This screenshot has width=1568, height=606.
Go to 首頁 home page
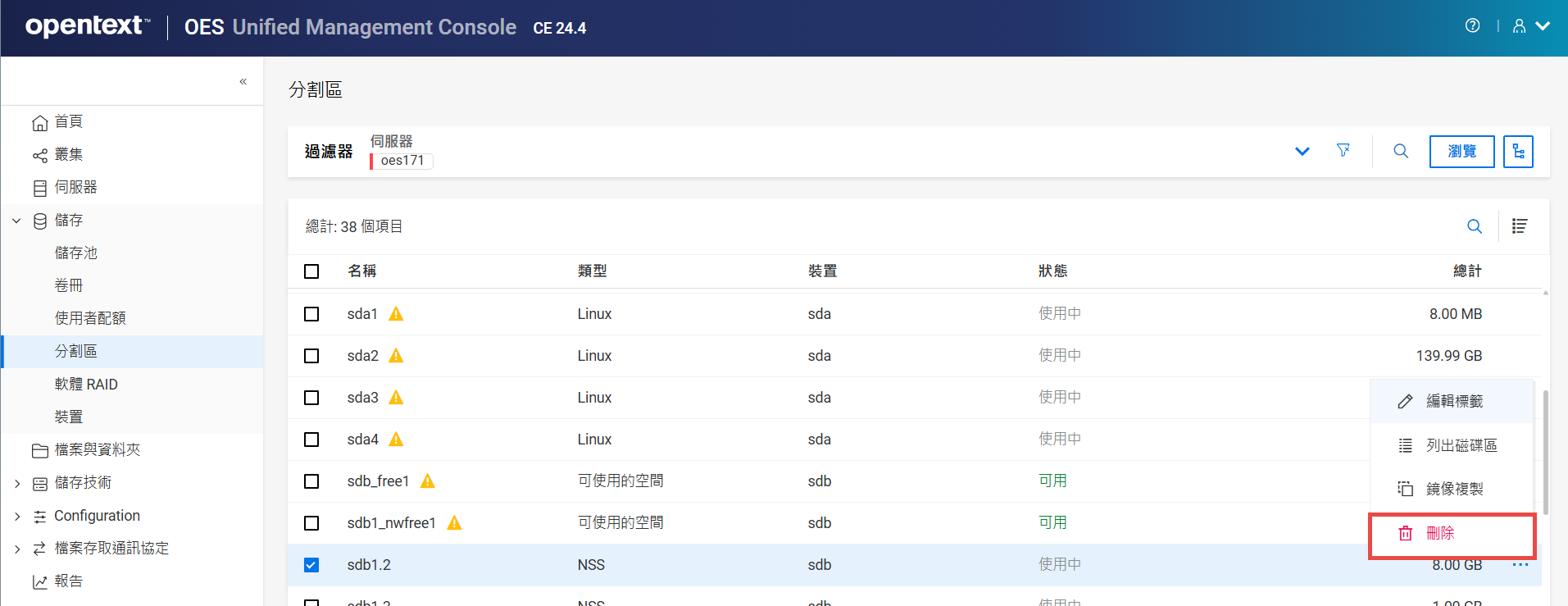[69, 121]
